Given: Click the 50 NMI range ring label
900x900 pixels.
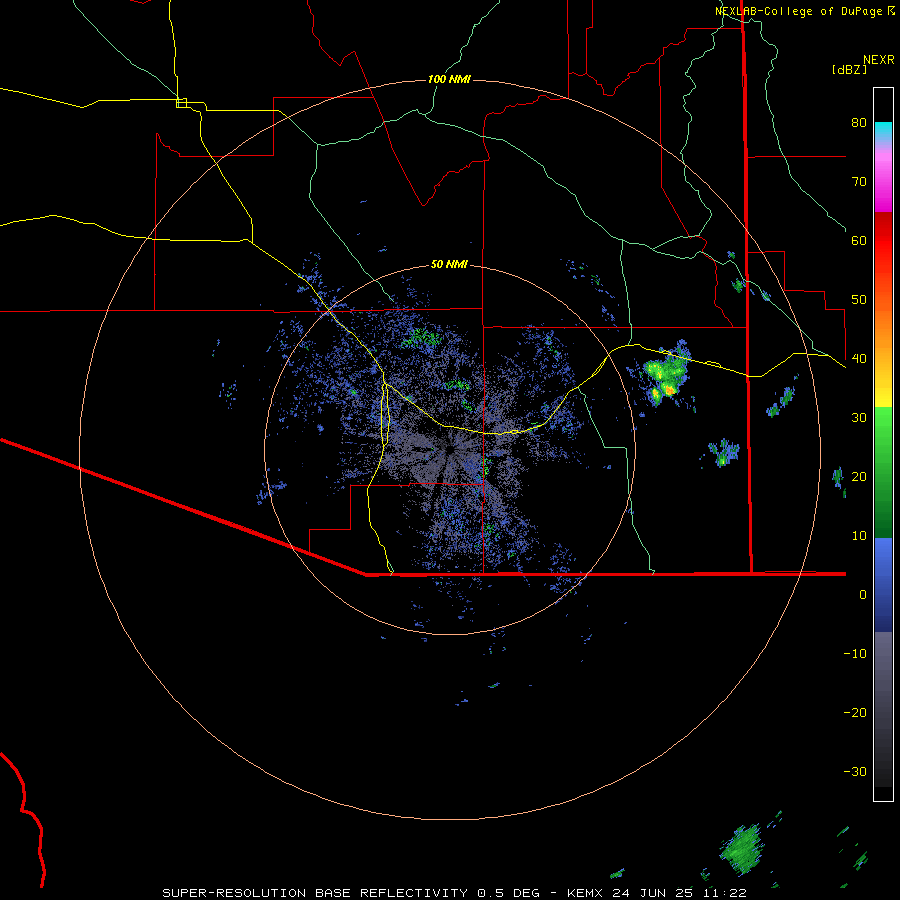Looking at the screenshot, I should coord(449,265).
